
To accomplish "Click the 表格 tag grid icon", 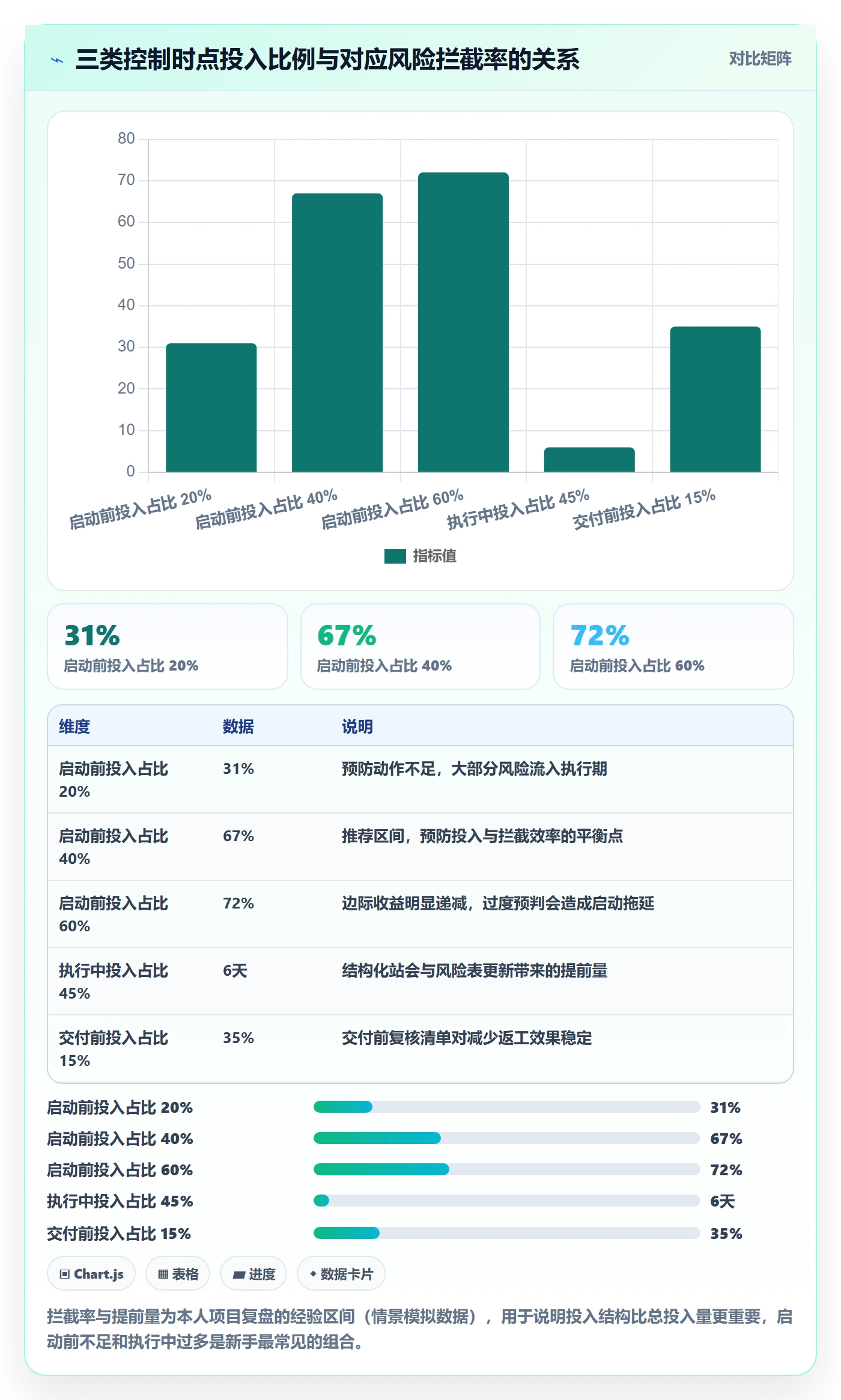I will coord(163,1274).
